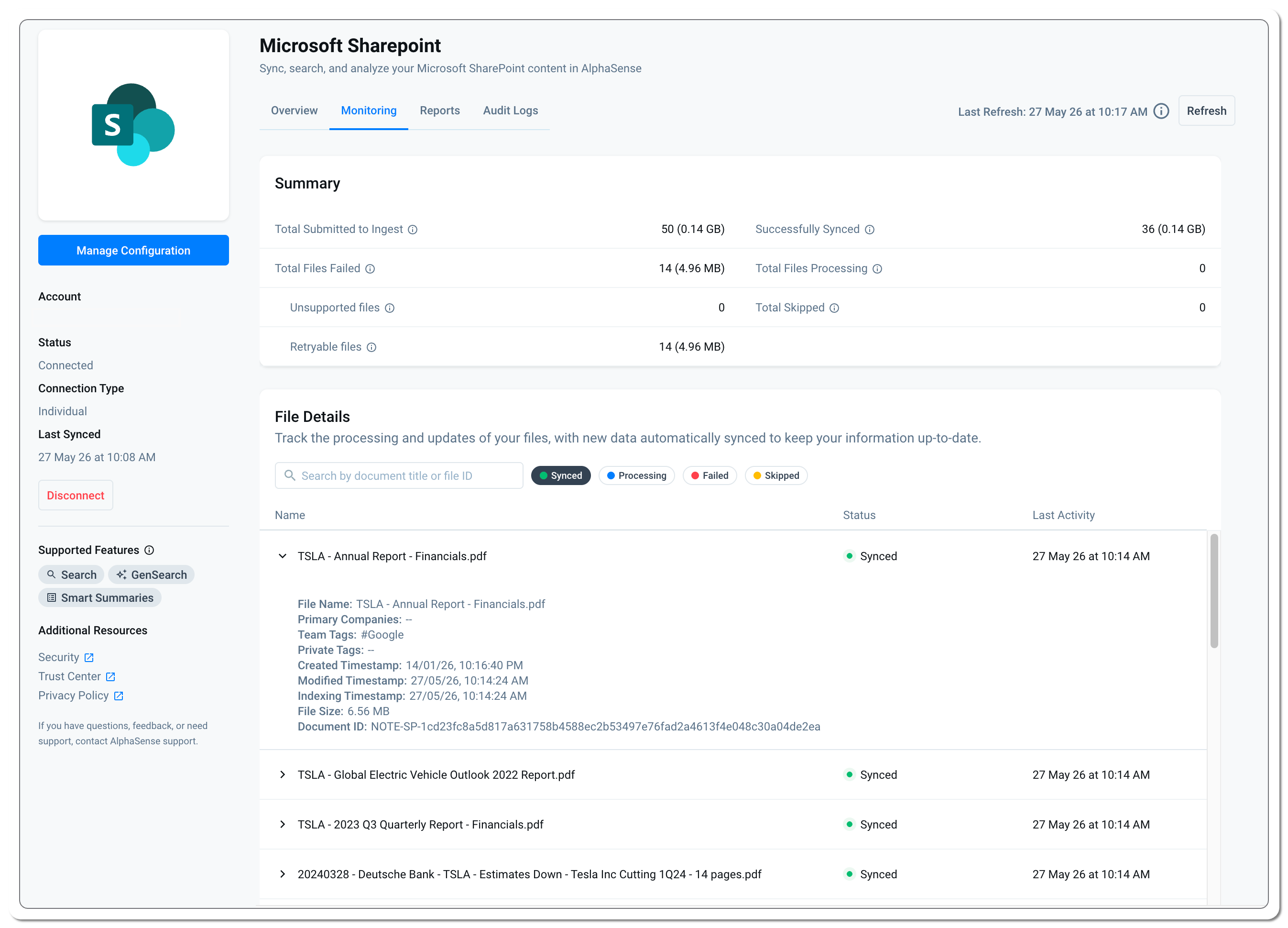The width and height of the screenshot is (1288, 928).
Task: Click the Name column header
Action: coord(290,516)
